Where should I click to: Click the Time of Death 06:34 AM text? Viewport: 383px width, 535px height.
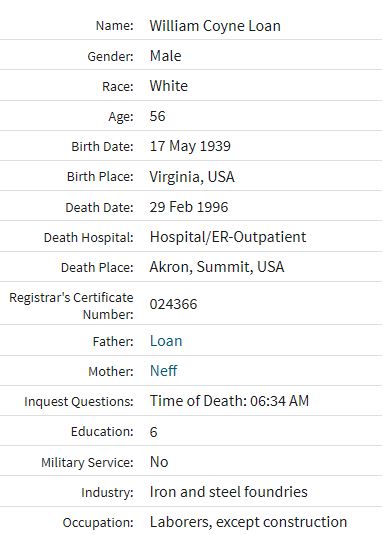pyautogui.click(x=230, y=401)
